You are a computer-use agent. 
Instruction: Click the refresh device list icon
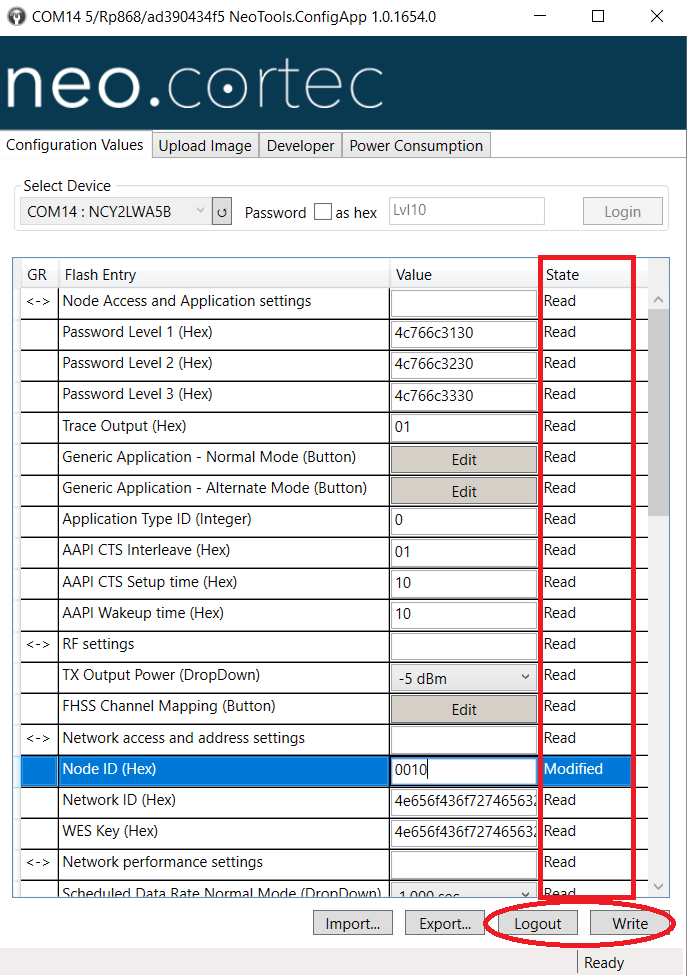222,212
